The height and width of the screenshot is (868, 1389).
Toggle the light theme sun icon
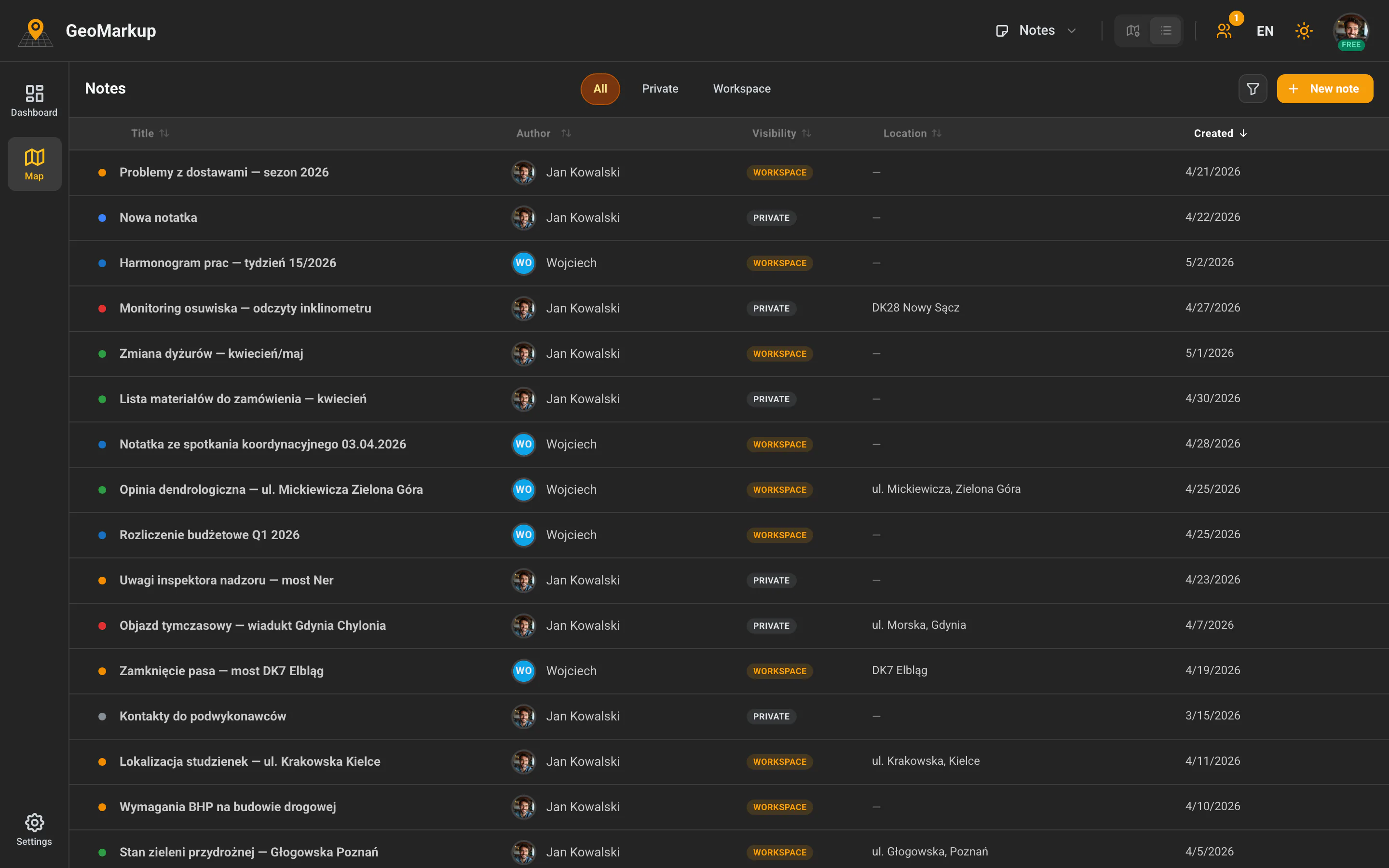[x=1304, y=31]
